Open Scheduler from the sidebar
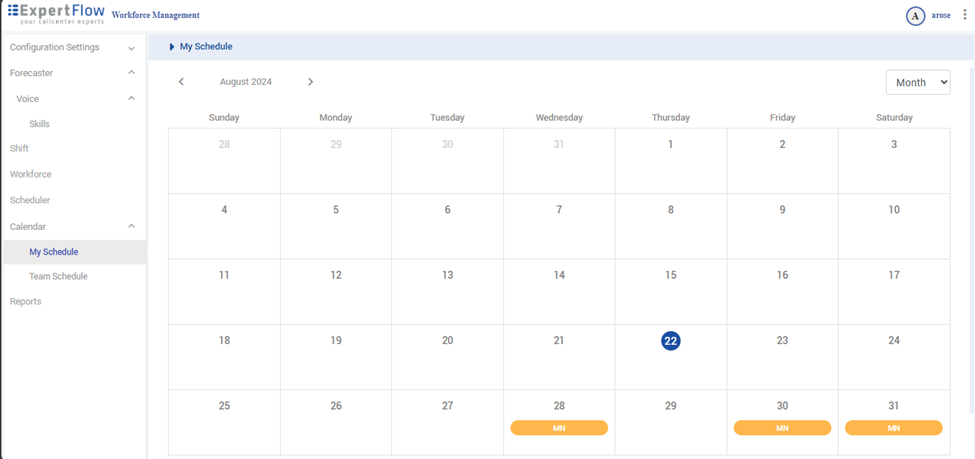This screenshot has height=459, width=975. (x=30, y=200)
